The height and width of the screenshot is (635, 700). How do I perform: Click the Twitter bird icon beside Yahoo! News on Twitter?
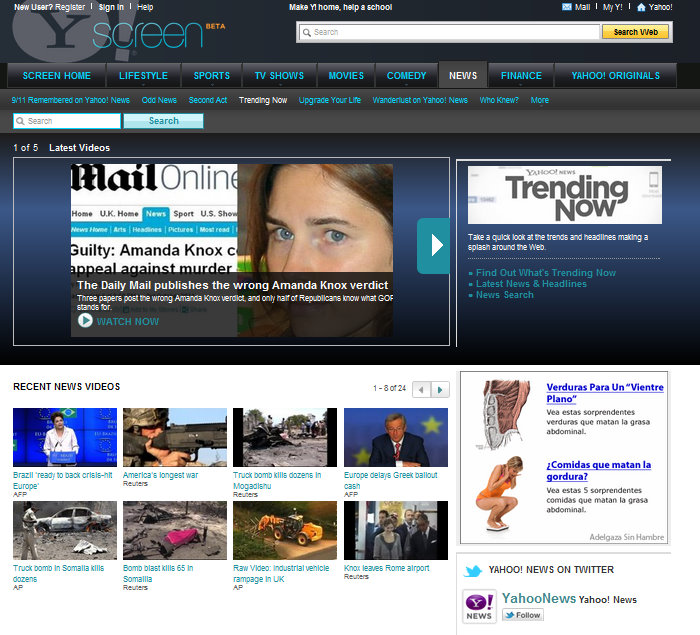(473, 571)
